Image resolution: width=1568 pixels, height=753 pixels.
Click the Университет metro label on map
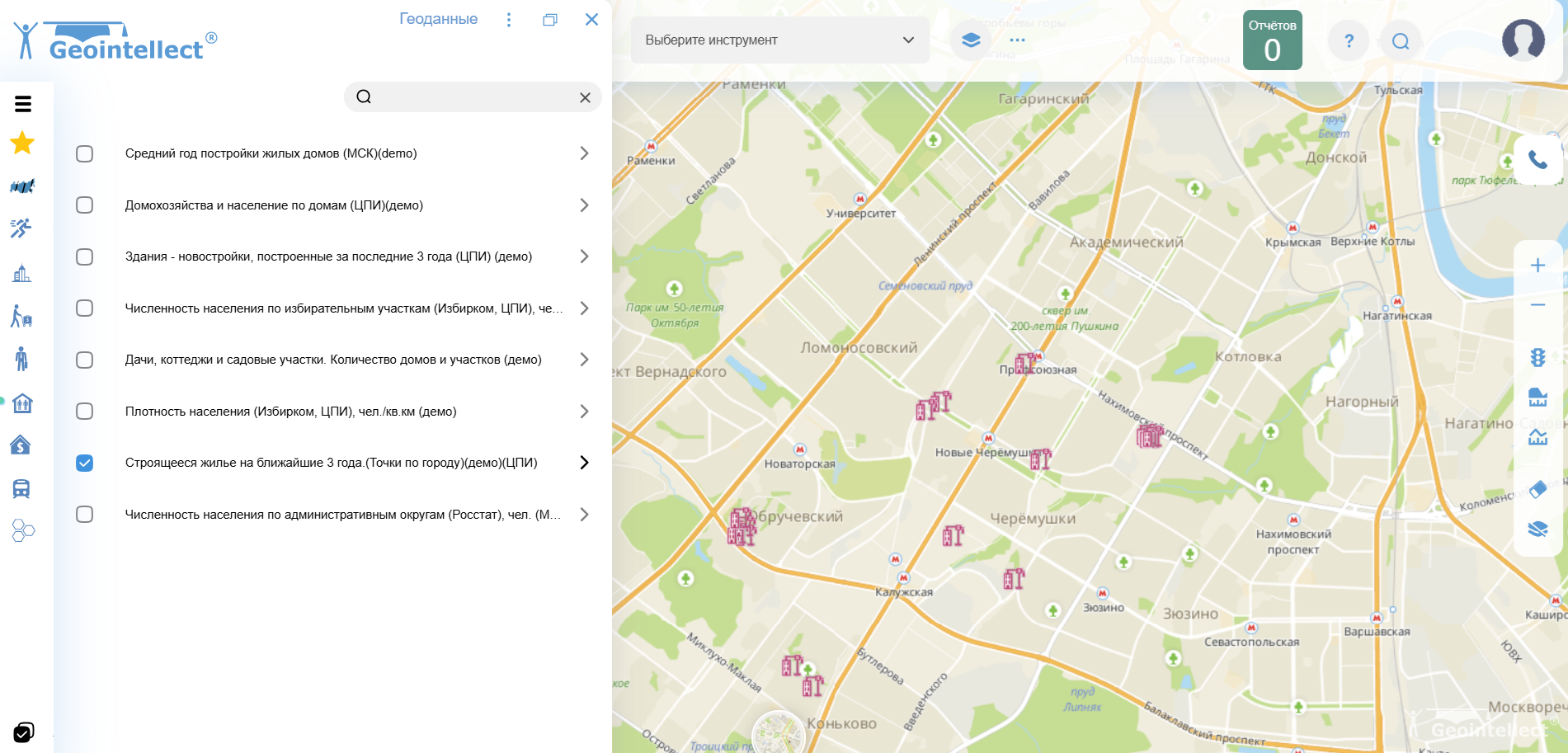(861, 214)
